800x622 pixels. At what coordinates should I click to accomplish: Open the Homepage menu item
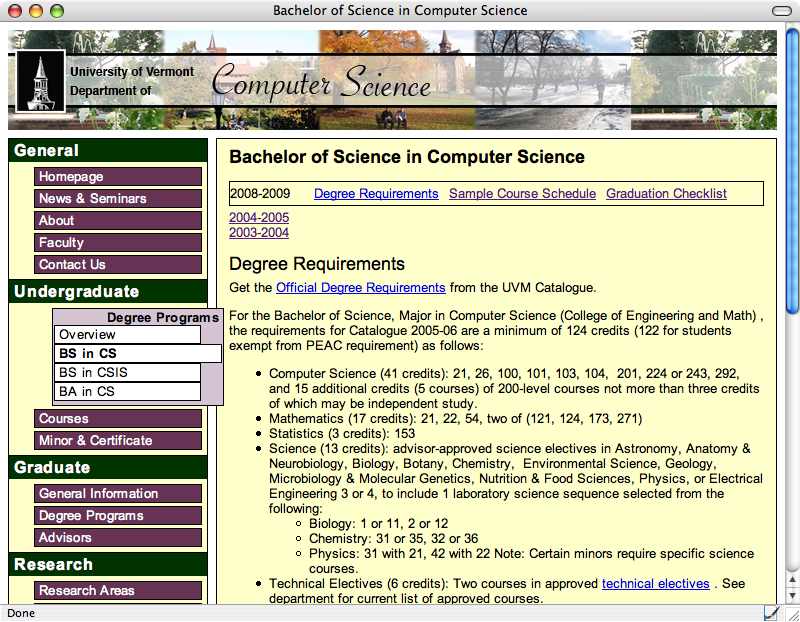click(118, 177)
